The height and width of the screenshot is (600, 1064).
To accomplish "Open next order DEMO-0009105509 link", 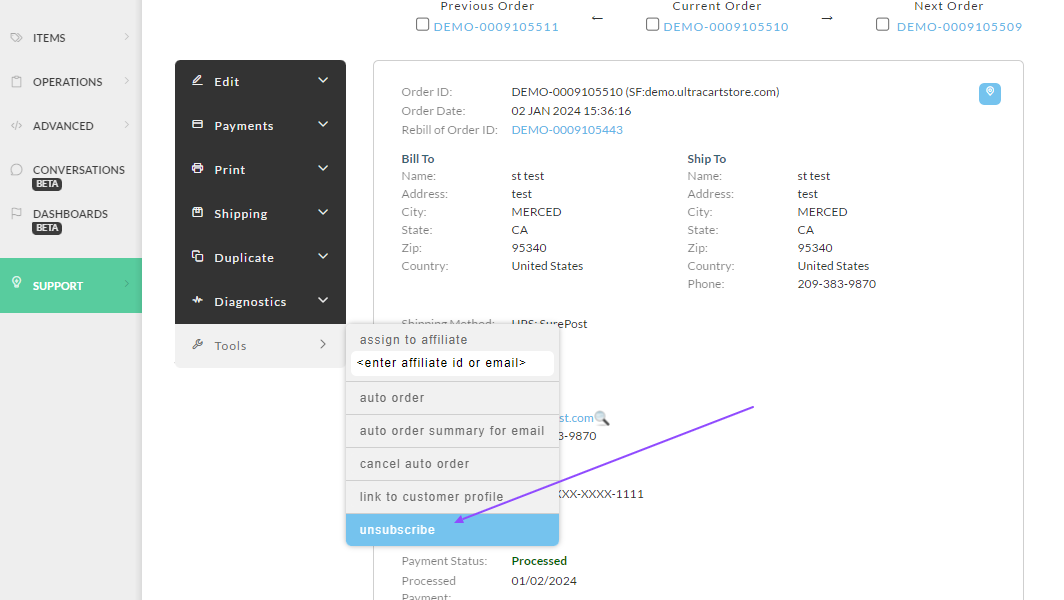I will pos(959,26).
